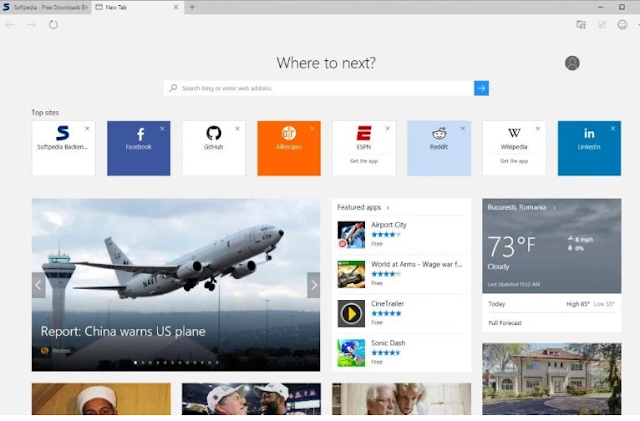The width and height of the screenshot is (640, 421).
Task: Remove Reddit tile with its X
Action: tap(462, 128)
